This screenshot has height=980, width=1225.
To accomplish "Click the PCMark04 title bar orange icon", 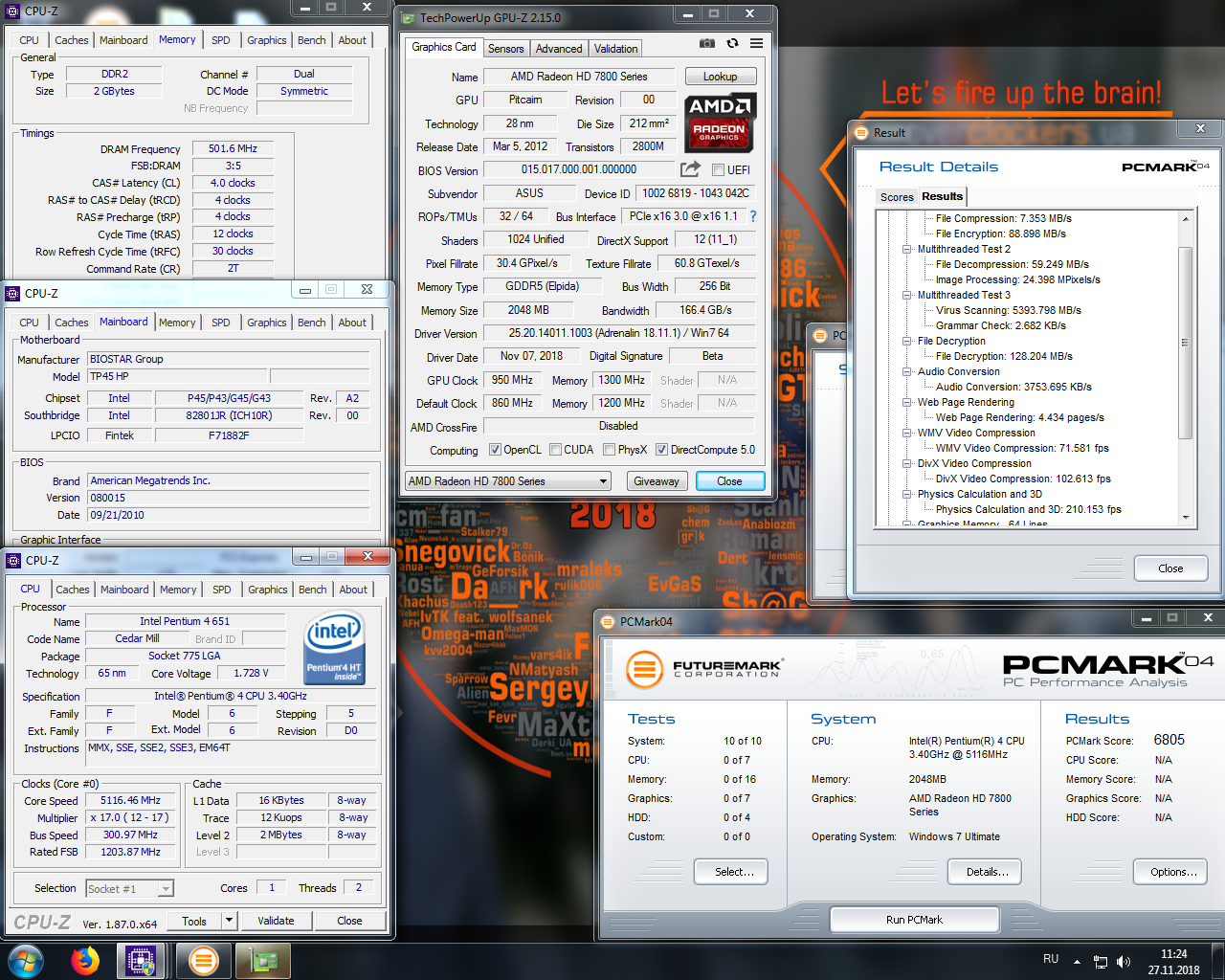I will [607, 621].
